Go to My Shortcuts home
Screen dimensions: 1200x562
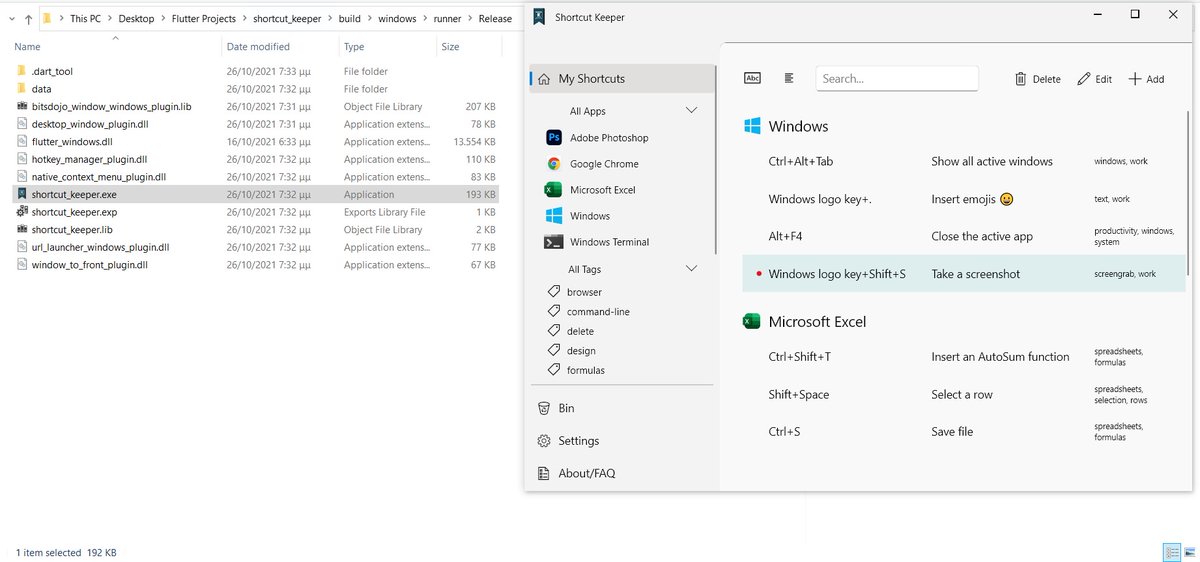(622, 78)
